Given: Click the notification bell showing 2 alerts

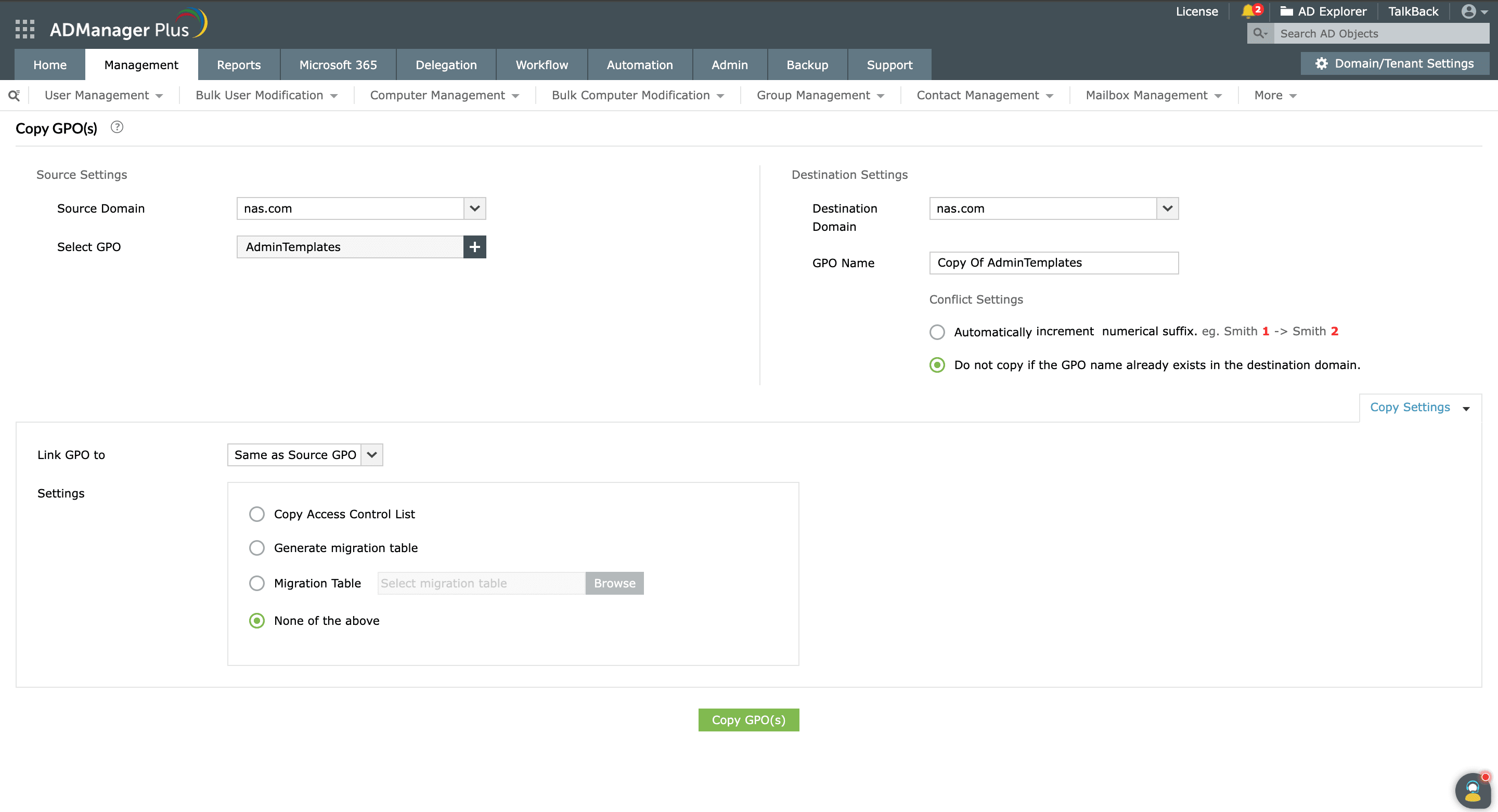Looking at the screenshot, I should (x=1249, y=11).
